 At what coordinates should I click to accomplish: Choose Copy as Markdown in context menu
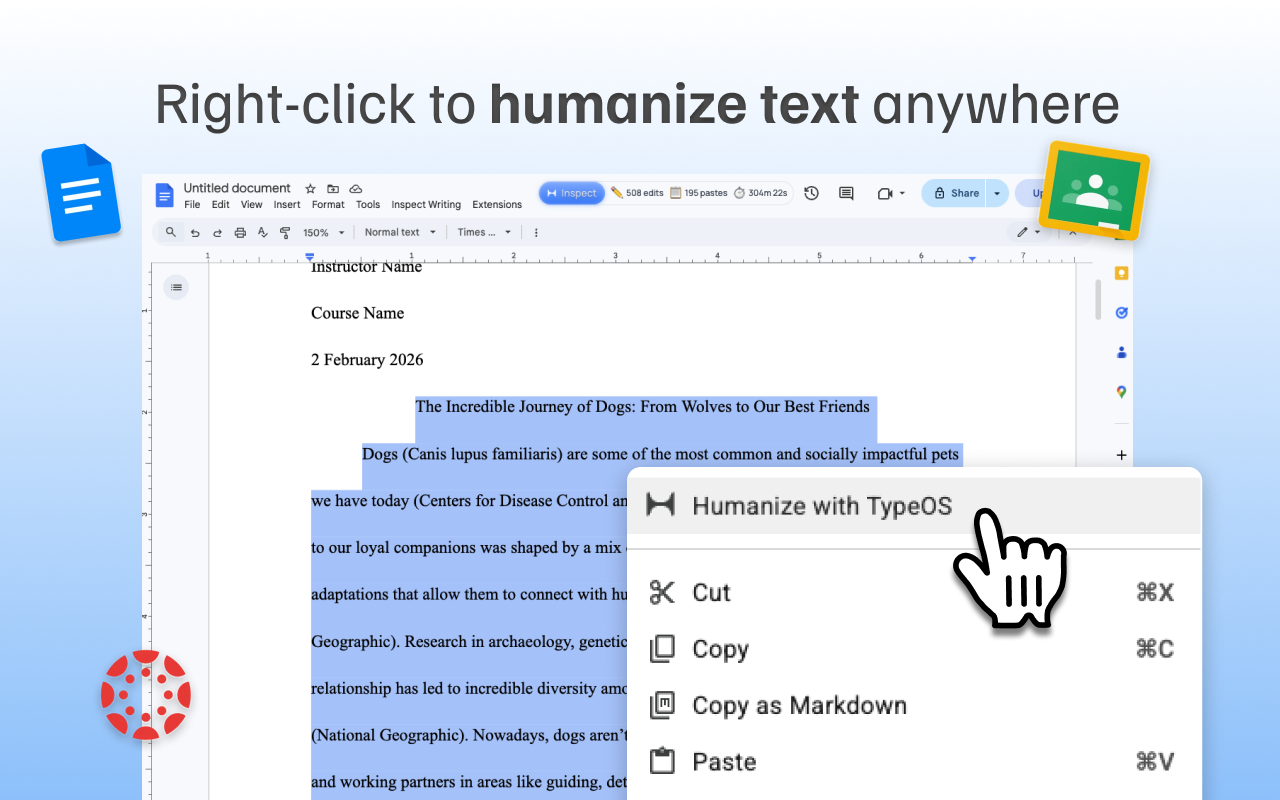[x=914, y=705]
